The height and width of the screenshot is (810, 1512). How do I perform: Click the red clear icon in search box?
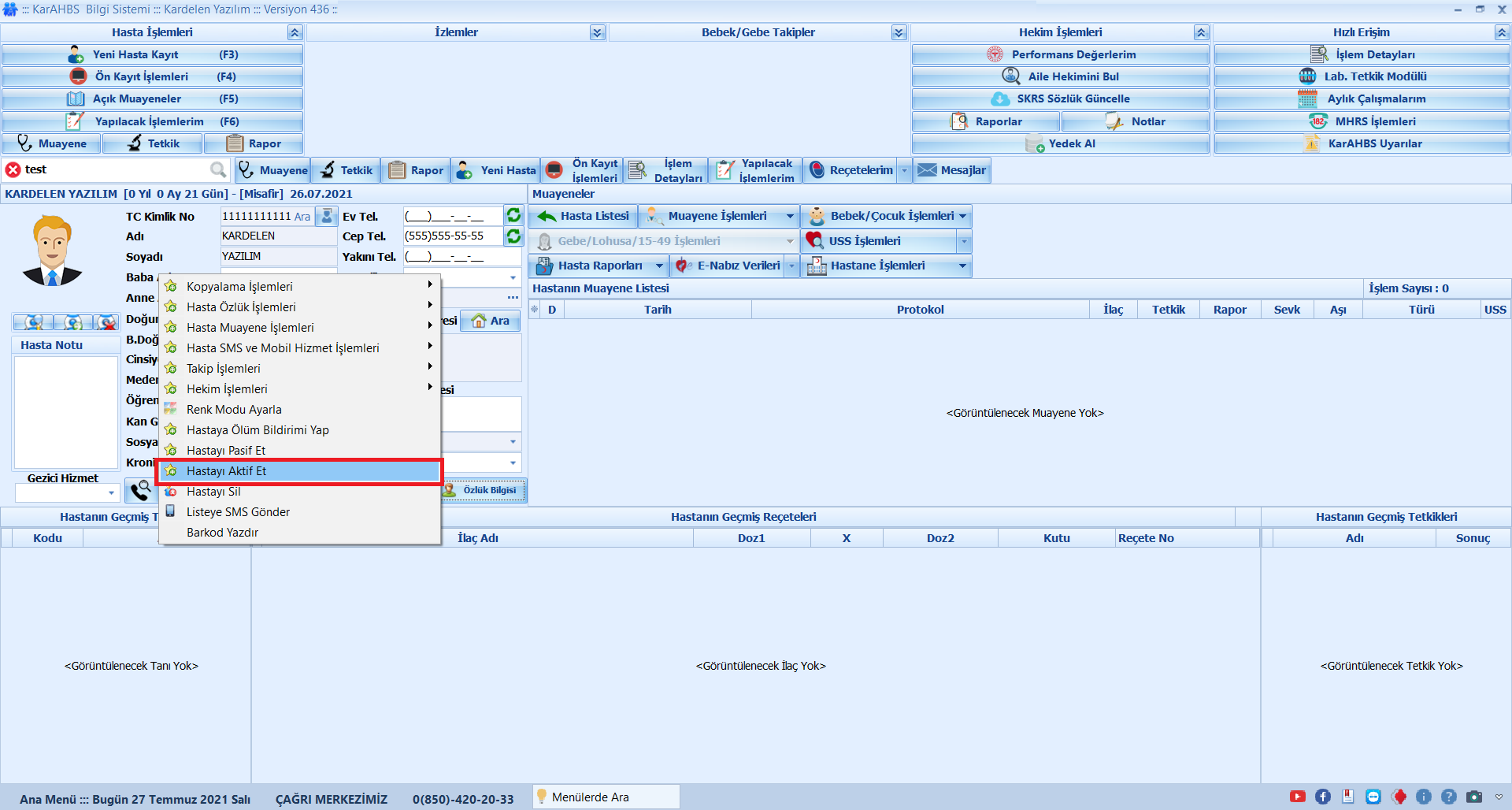pos(13,170)
